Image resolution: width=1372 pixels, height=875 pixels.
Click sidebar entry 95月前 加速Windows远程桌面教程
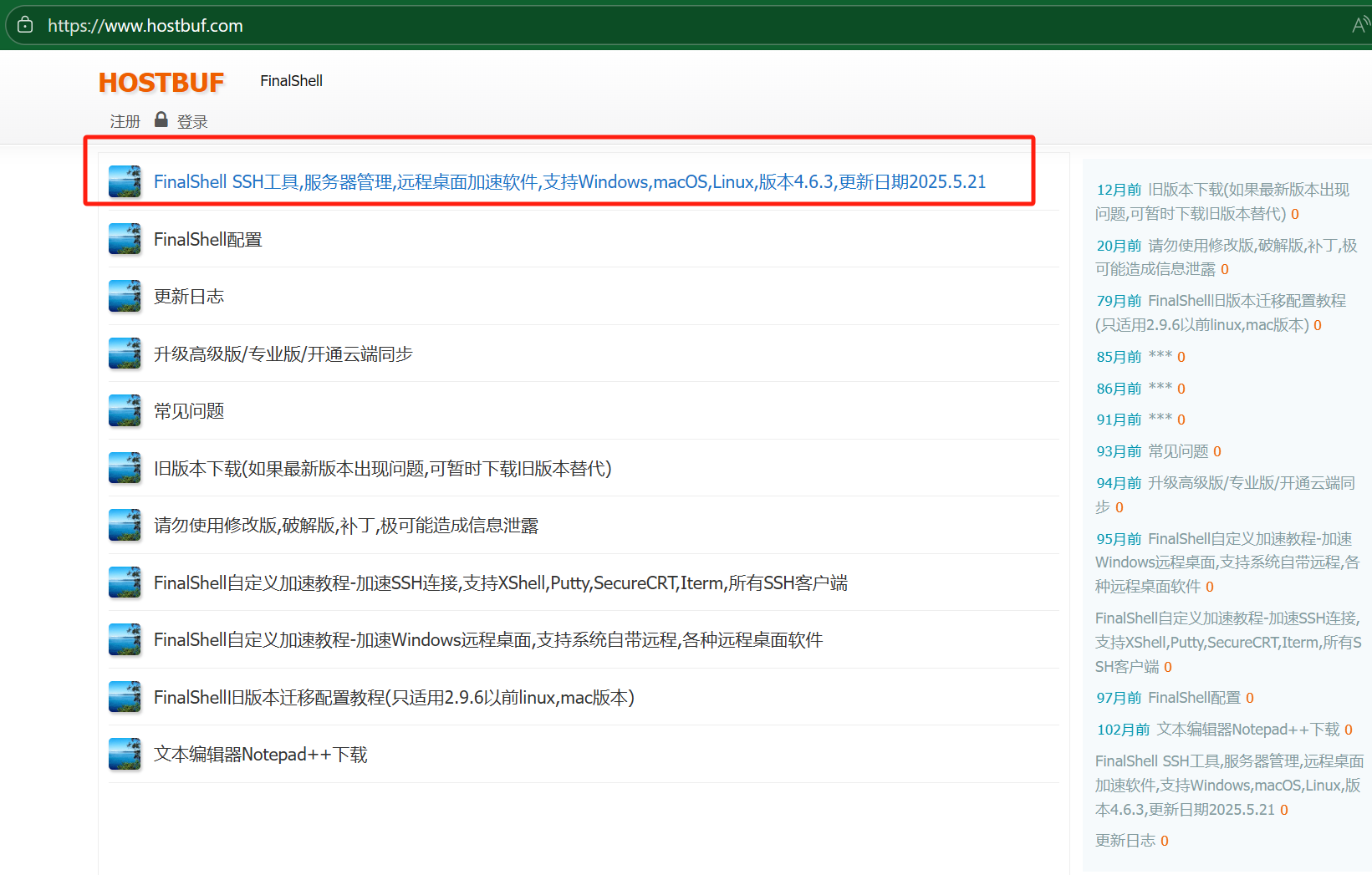pos(1227,562)
